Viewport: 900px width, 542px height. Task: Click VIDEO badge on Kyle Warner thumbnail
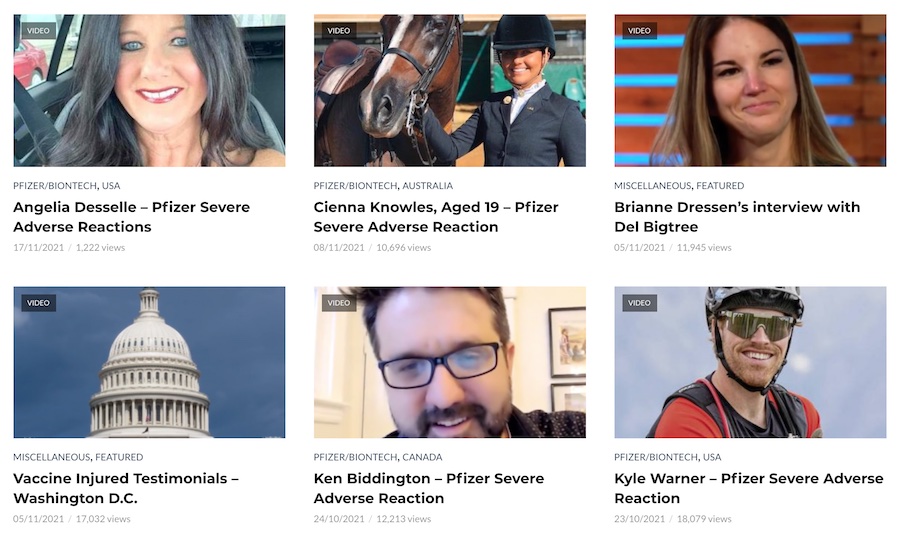click(x=639, y=303)
